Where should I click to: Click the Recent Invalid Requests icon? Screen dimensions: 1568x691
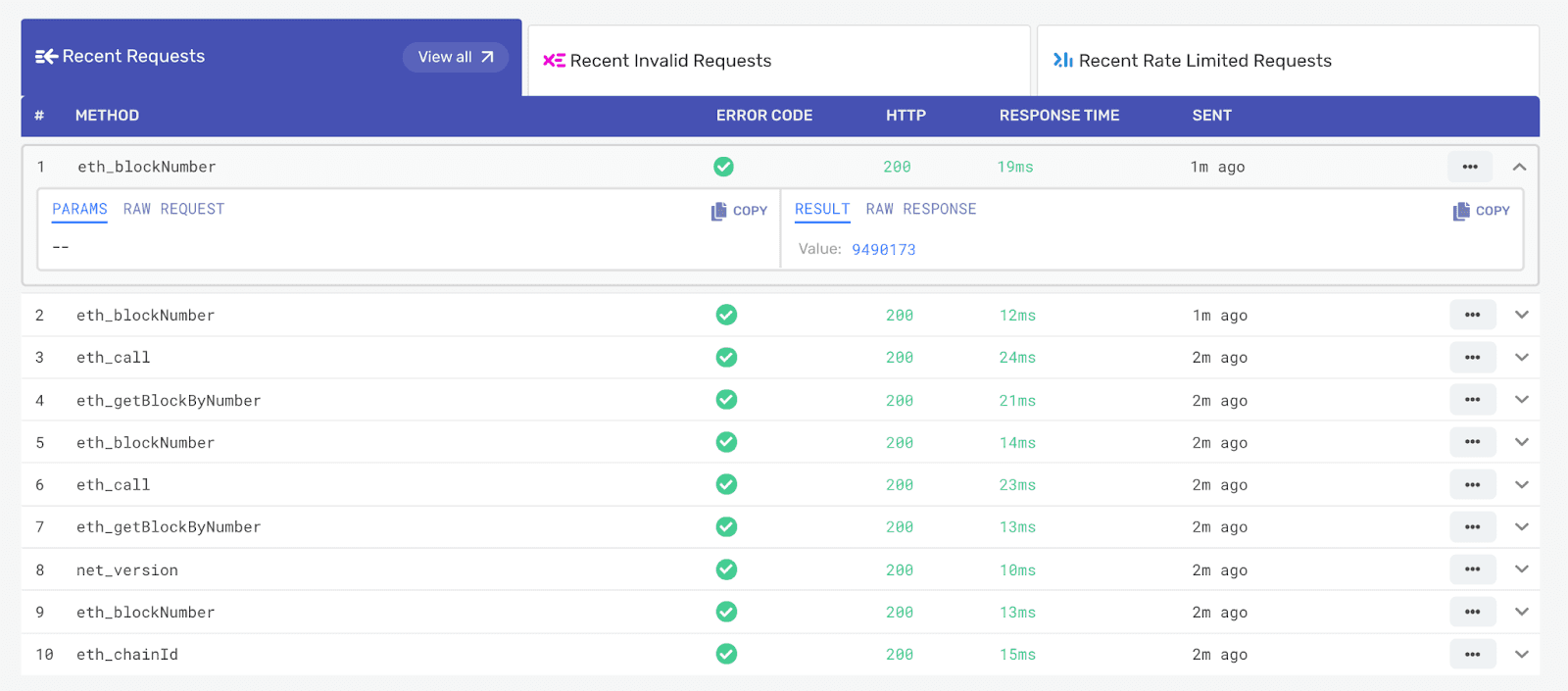tap(554, 61)
